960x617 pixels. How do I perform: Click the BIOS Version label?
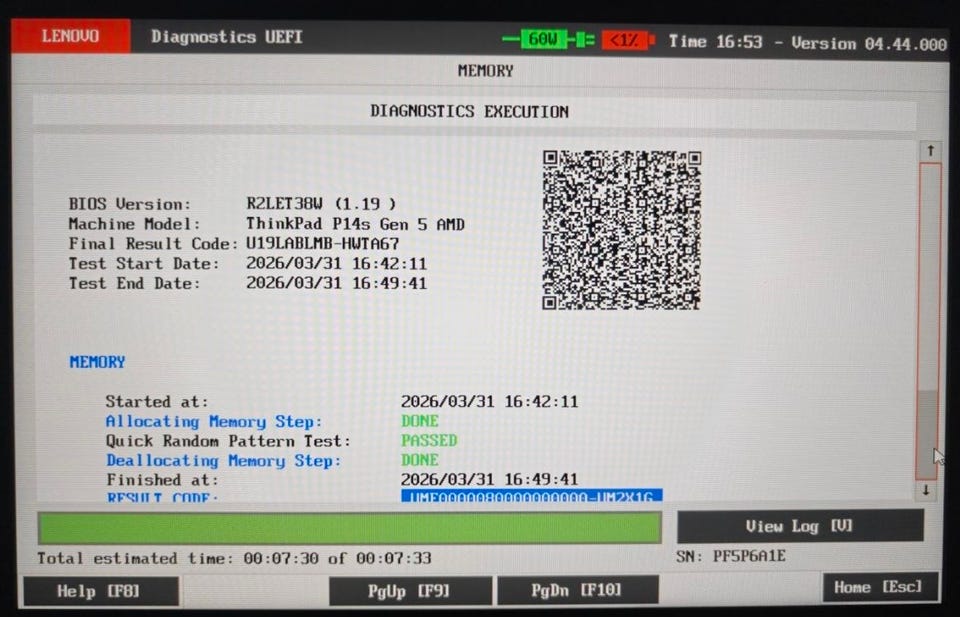click(130, 204)
